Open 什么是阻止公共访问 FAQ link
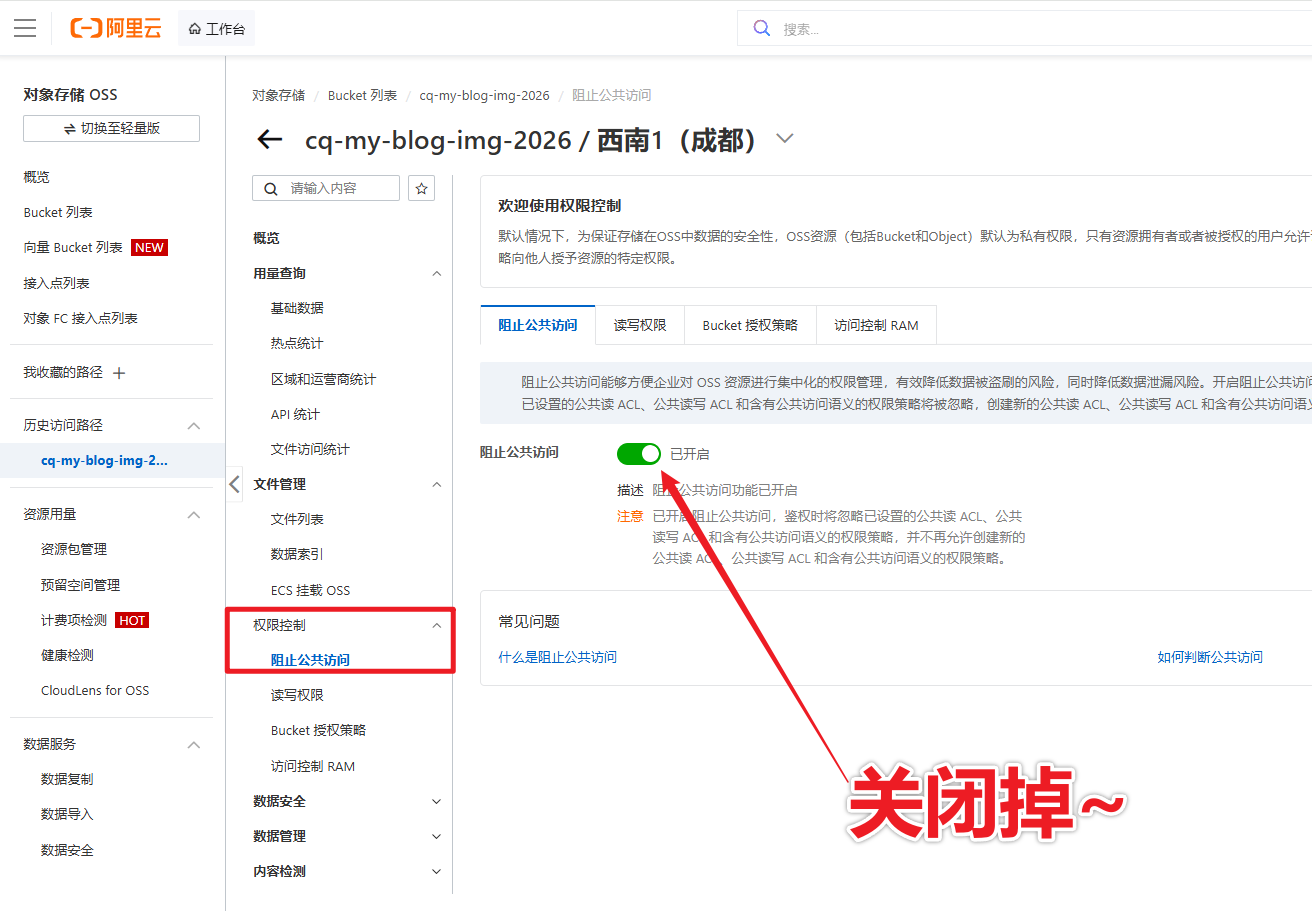This screenshot has height=911, width=1312. pyautogui.click(x=558, y=657)
